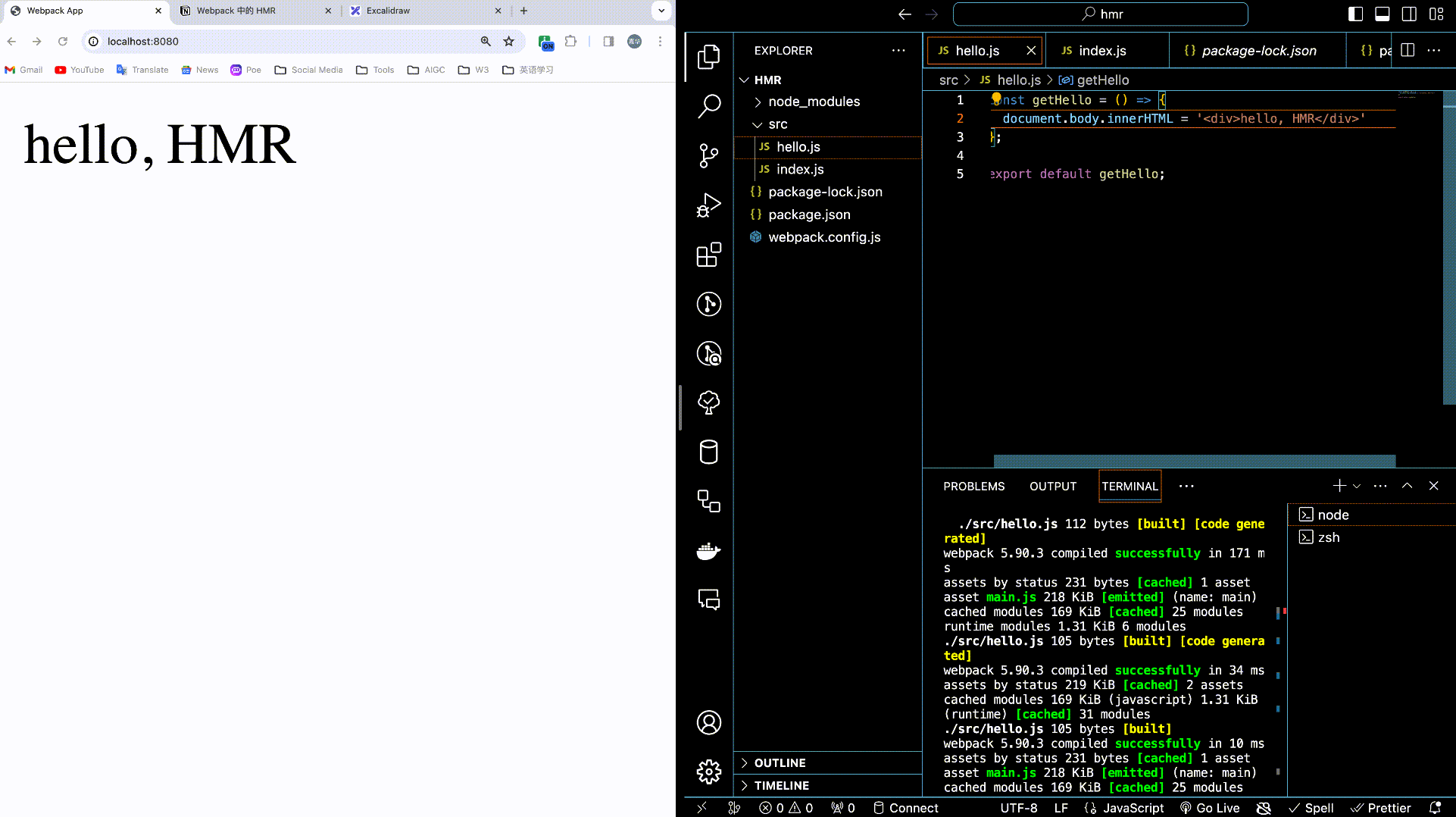
Task: Reload the localhost:8080 page in Chrome
Action: (63, 41)
